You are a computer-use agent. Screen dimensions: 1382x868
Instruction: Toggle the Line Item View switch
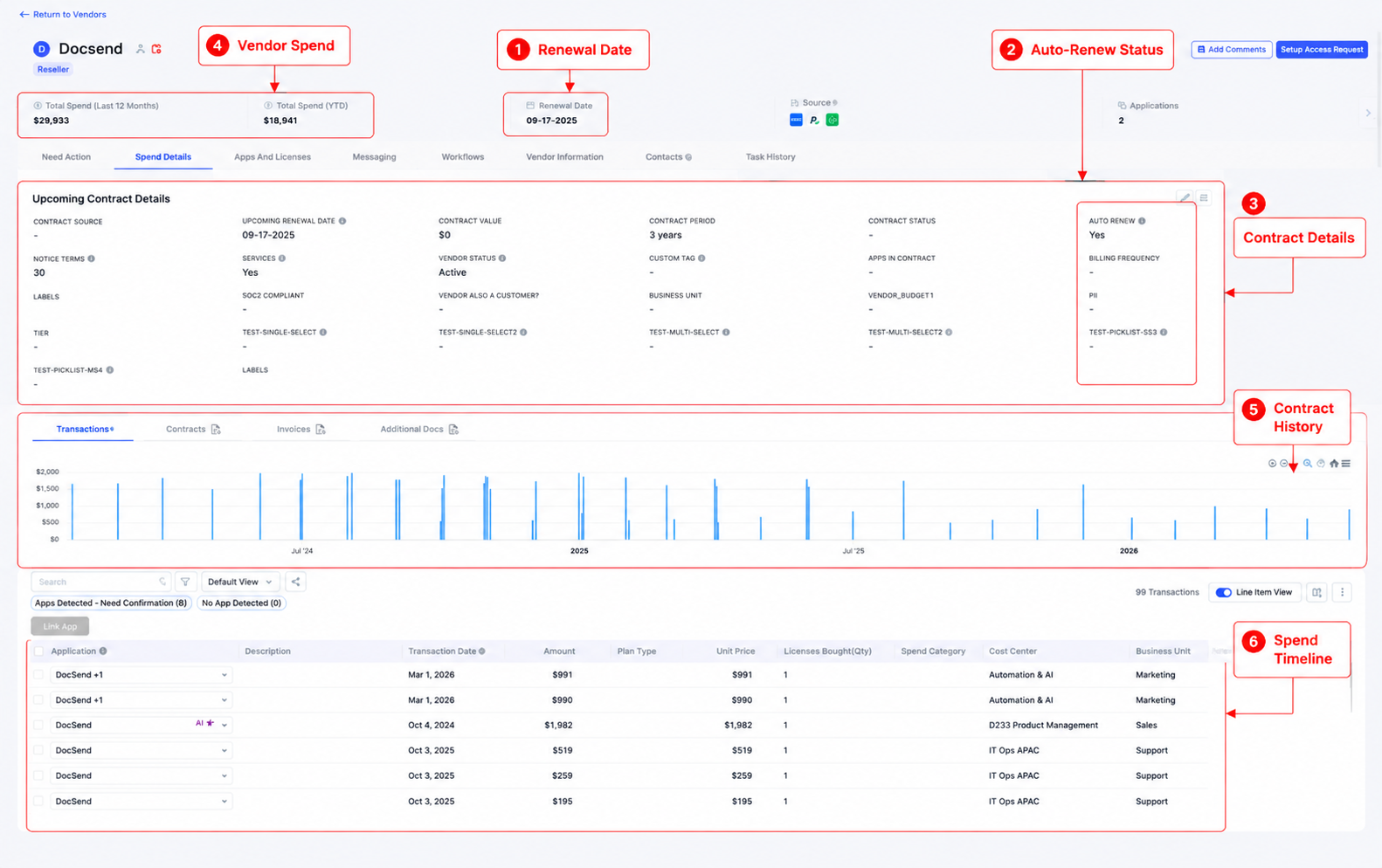tap(1224, 592)
